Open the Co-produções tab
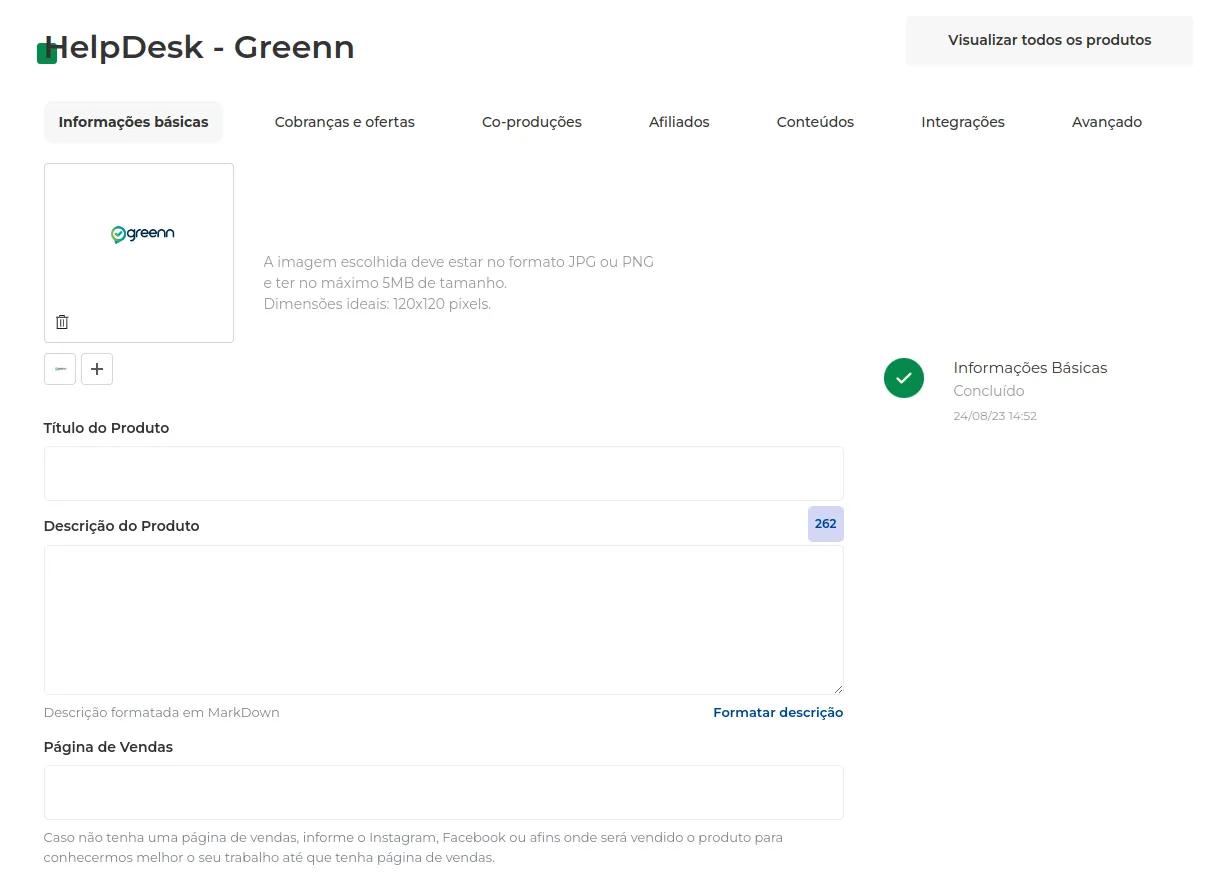Screen dimensions: 1221x878 click(532, 122)
